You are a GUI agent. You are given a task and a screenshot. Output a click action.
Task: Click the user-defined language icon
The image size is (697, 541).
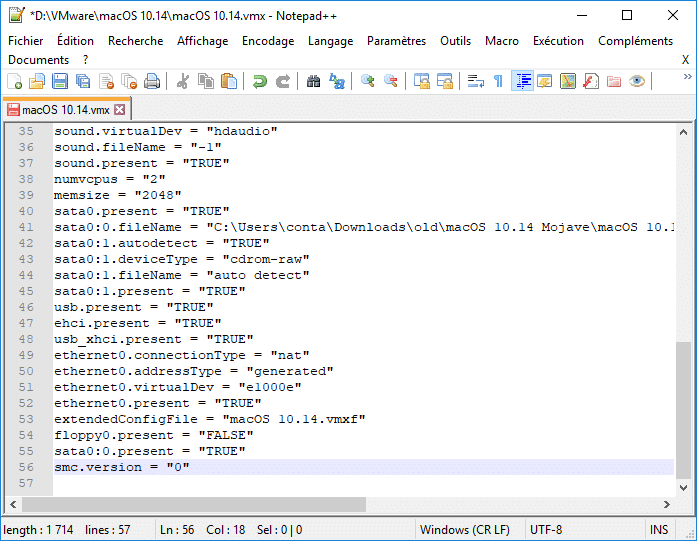[x=545, y=81]
